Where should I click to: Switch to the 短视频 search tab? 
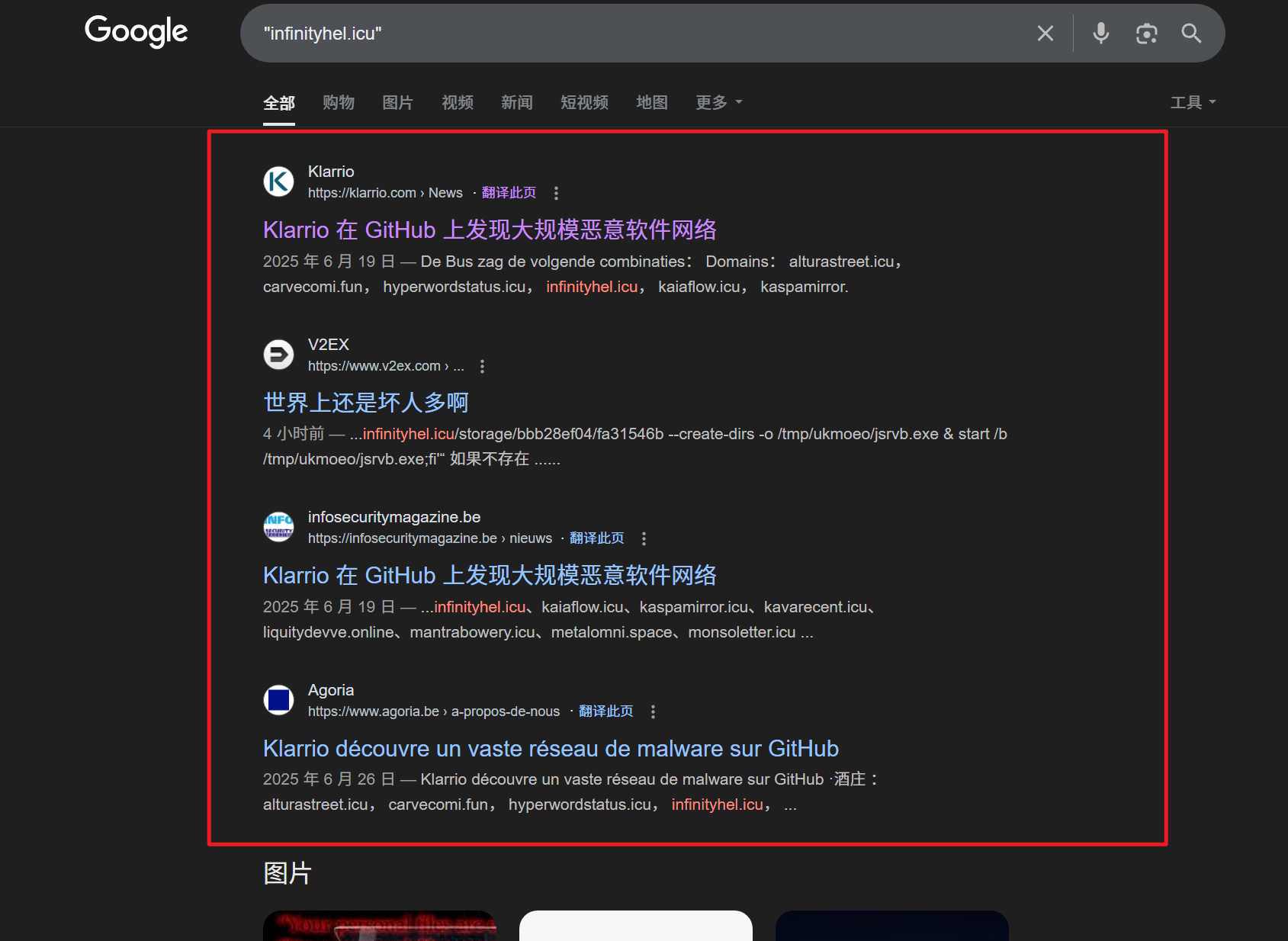(583, 102)
